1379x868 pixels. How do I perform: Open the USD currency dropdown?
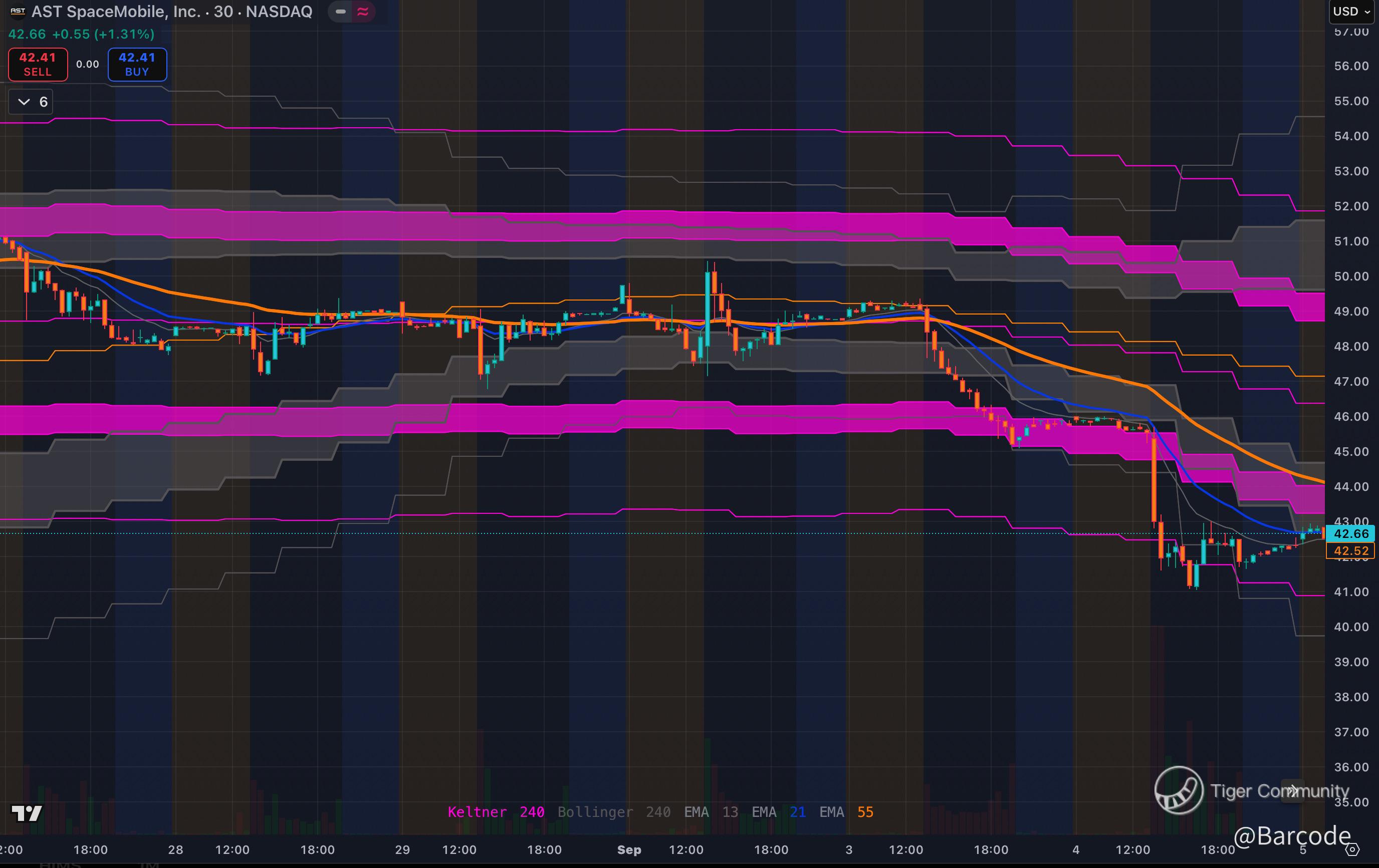[1351, 12]
